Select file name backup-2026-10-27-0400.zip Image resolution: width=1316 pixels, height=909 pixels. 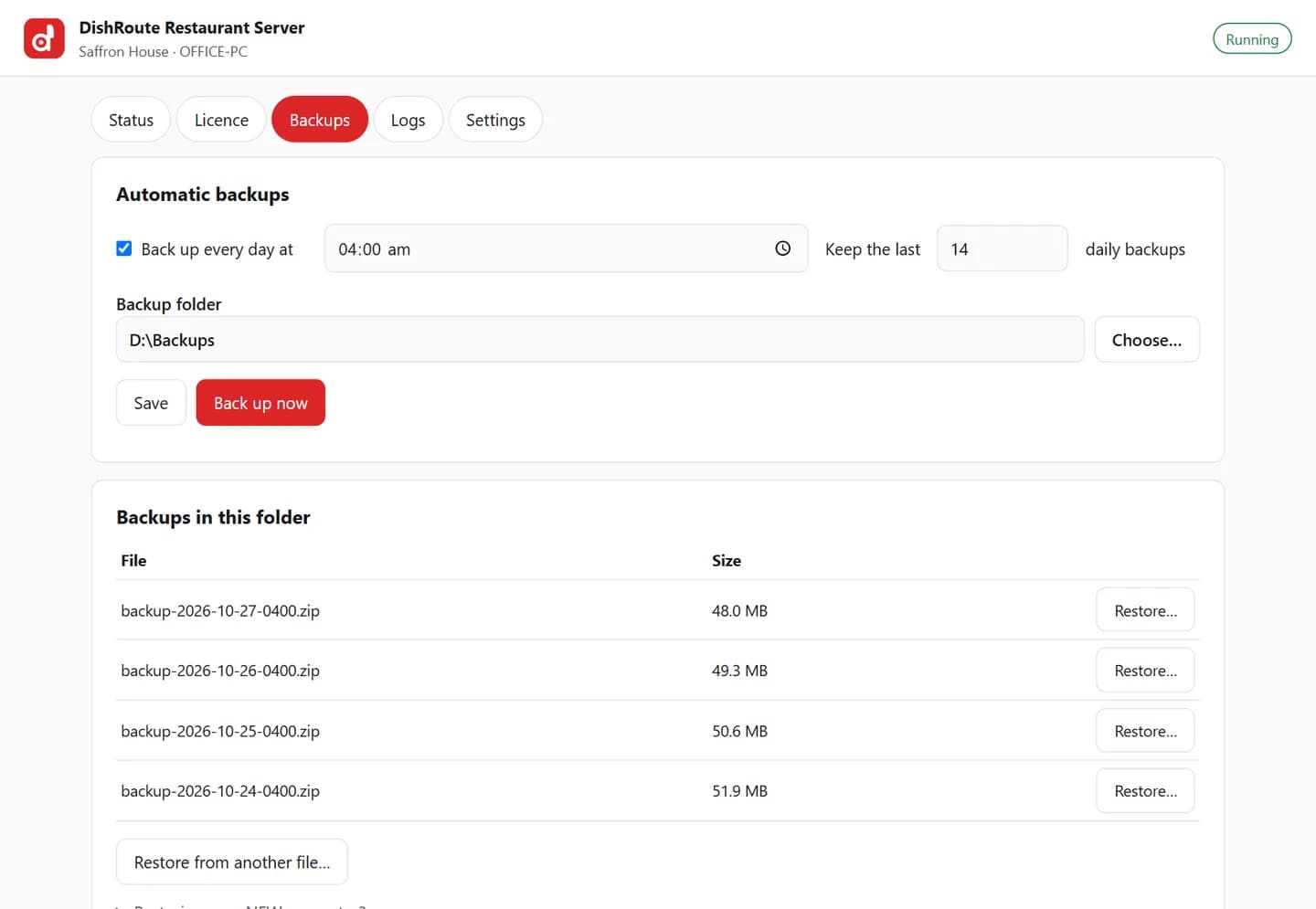(220, 610)
